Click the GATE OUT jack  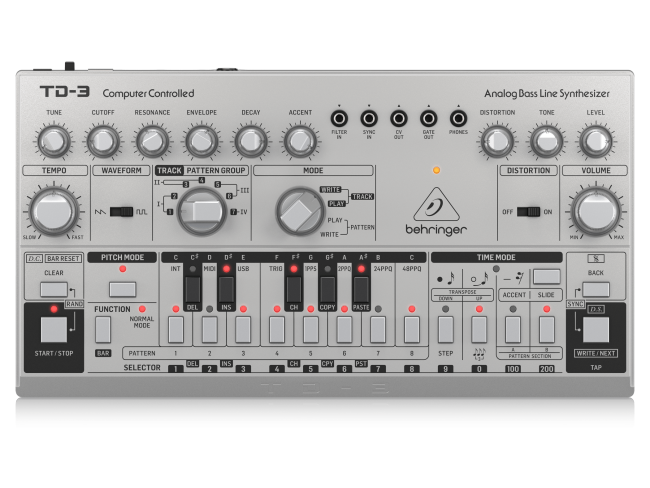click(x=429, y=119)
